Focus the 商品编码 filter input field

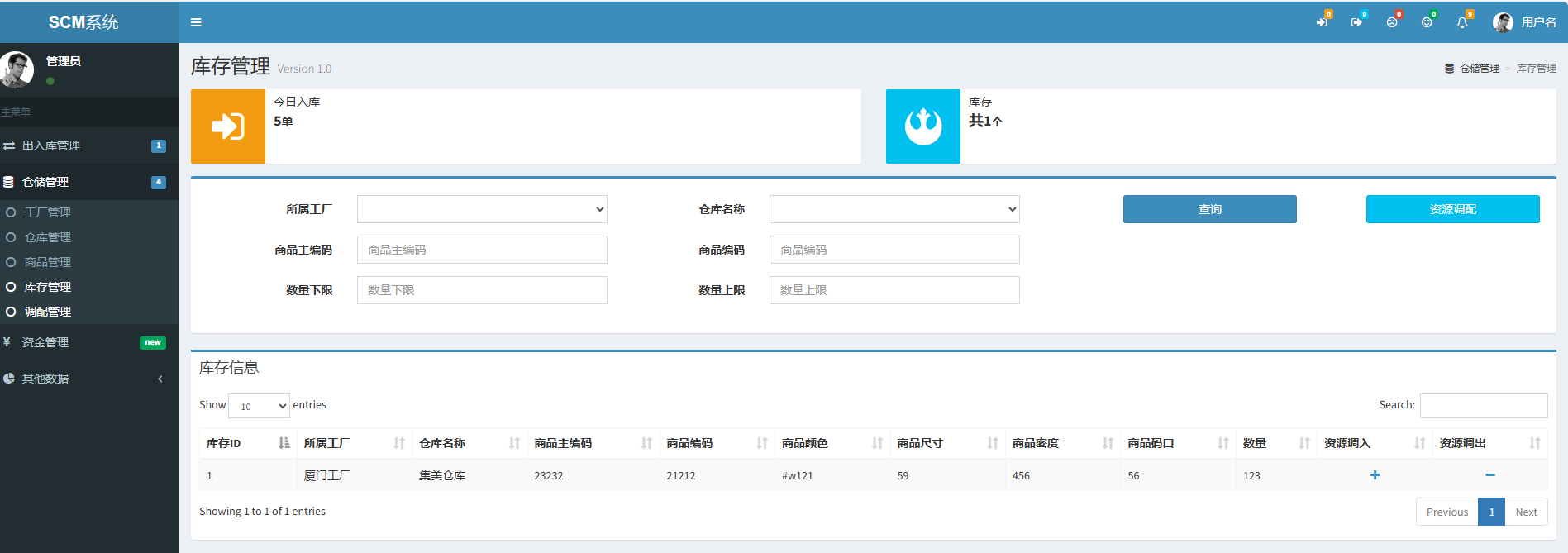tap(894, 250)
